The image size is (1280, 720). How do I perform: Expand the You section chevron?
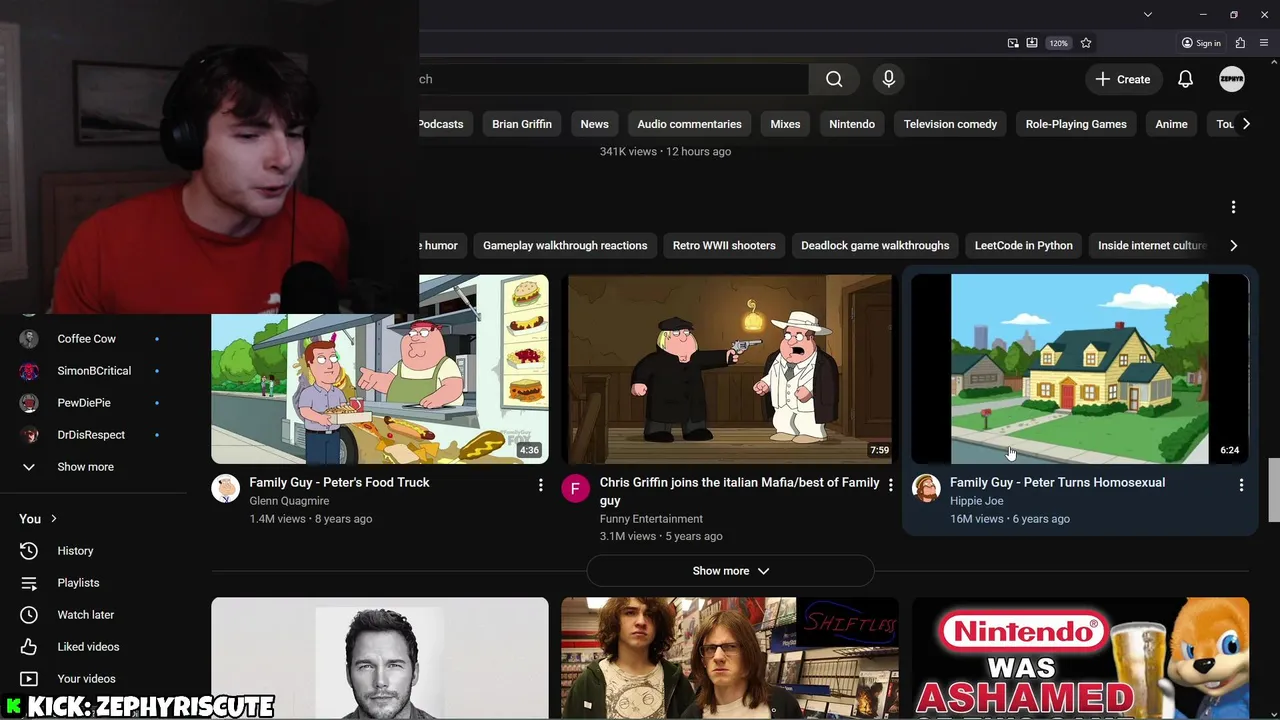pyautogui.click(x=54, y=519)
